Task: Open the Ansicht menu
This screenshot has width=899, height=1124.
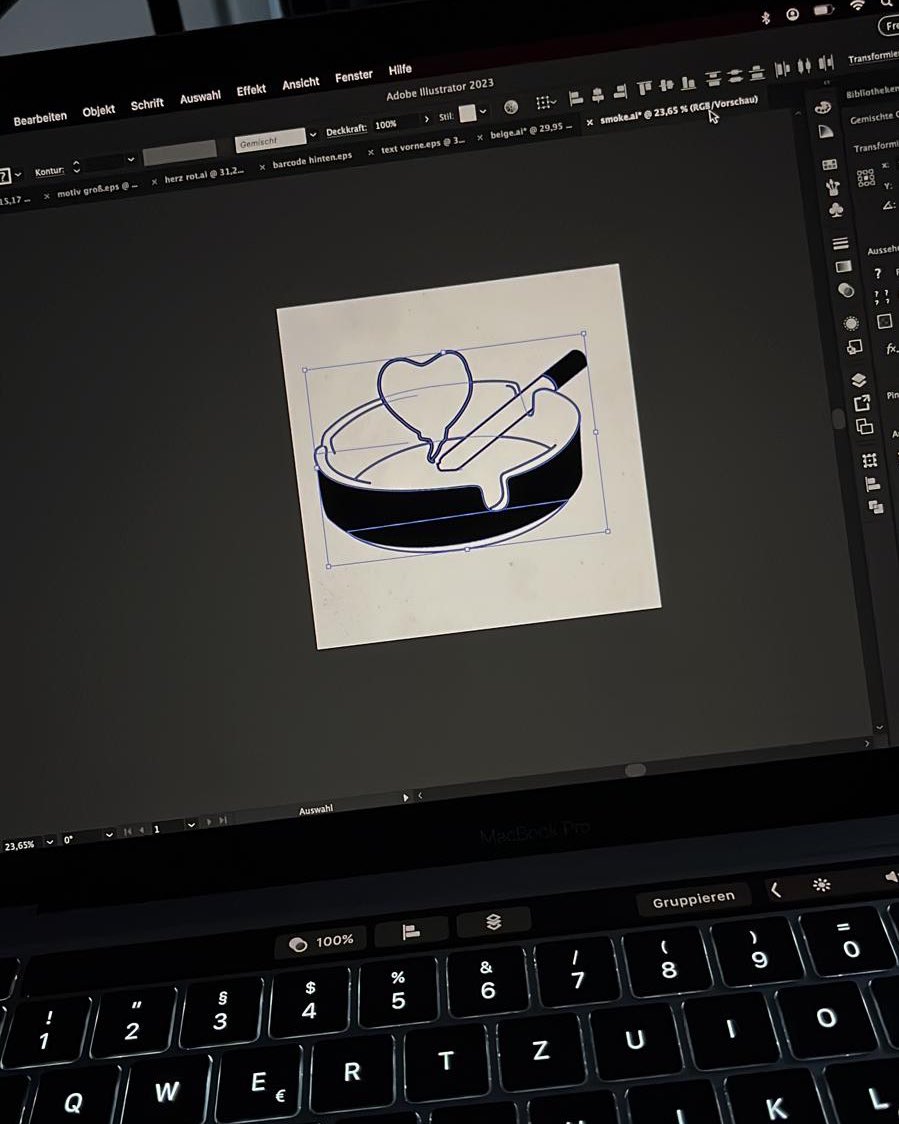Action: pos(301,83)
